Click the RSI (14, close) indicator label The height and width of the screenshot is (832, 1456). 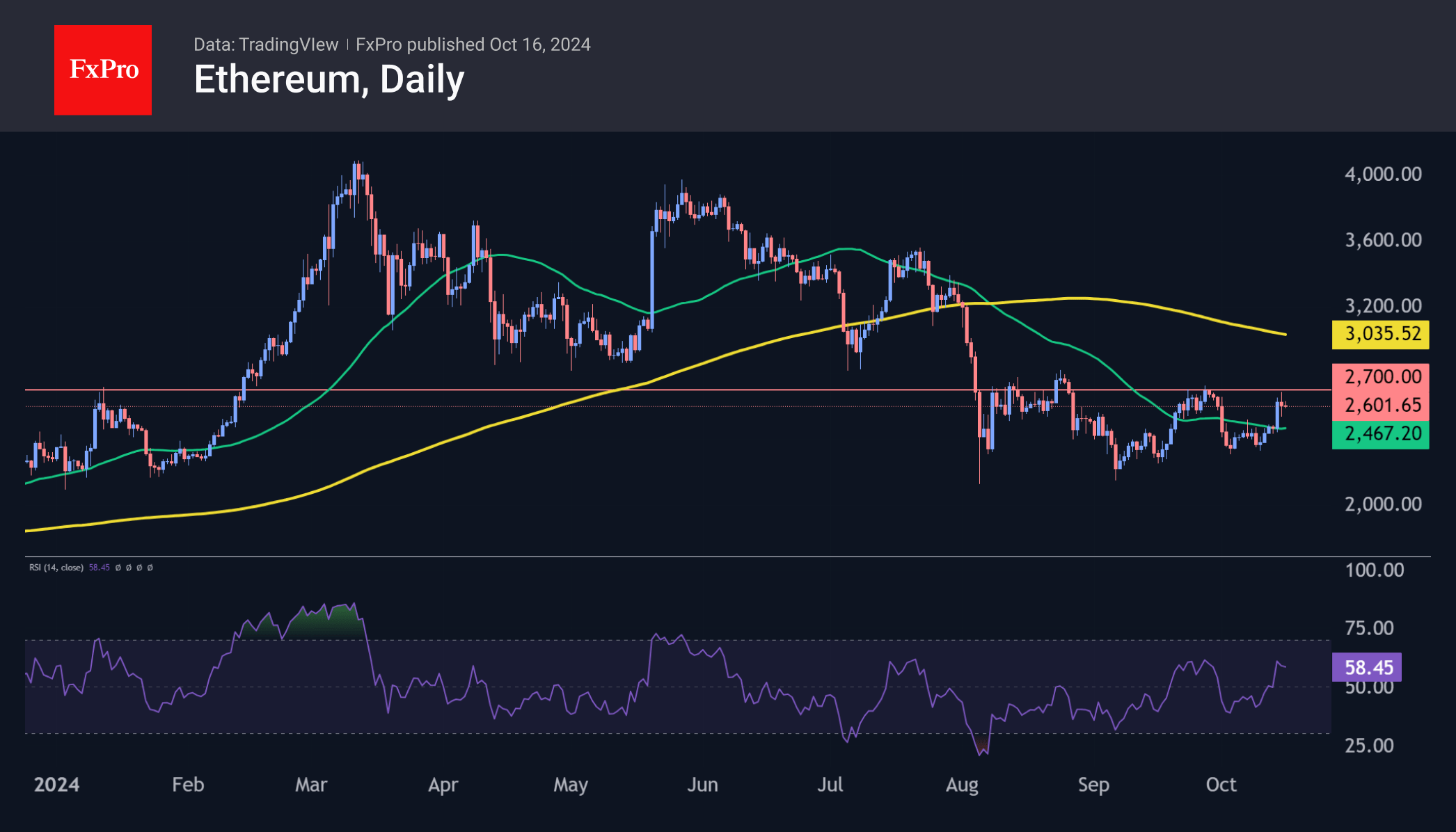pyautogui.click(x=56, y=568)
